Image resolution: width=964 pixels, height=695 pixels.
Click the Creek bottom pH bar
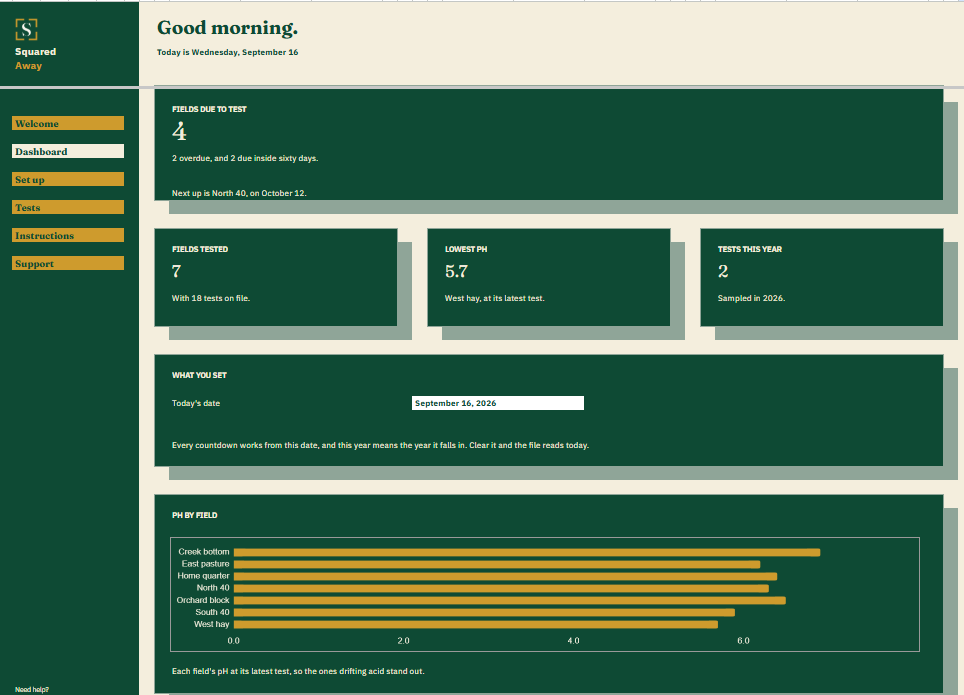(527, 552)
